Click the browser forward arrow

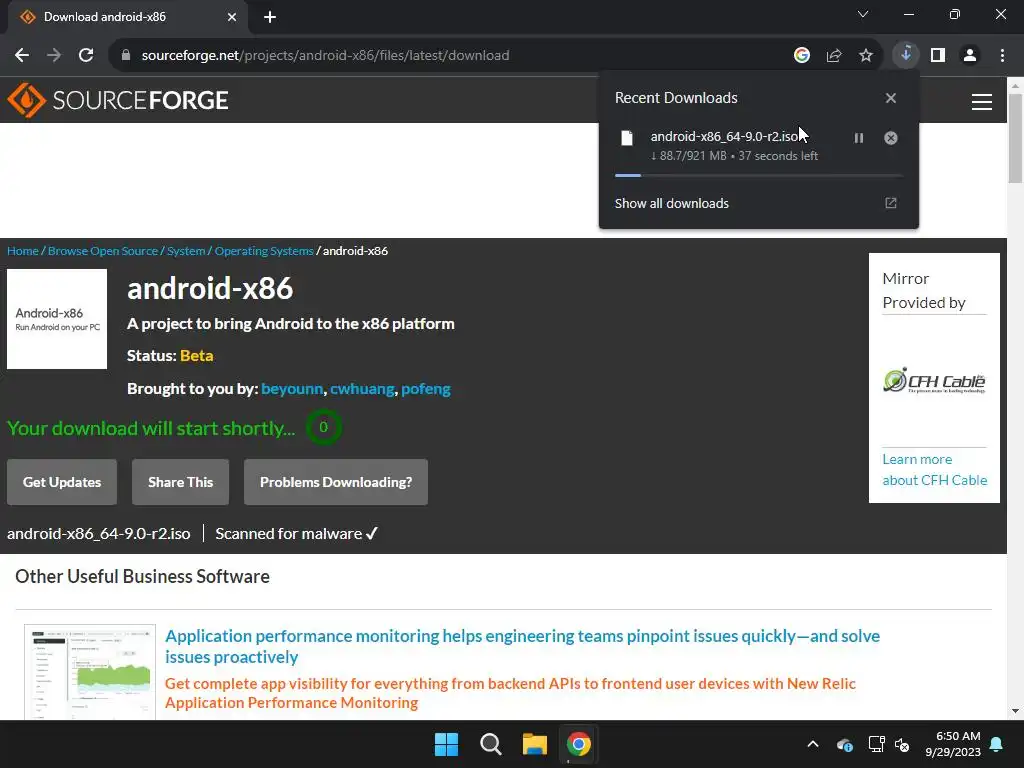[x=54, y=56]
